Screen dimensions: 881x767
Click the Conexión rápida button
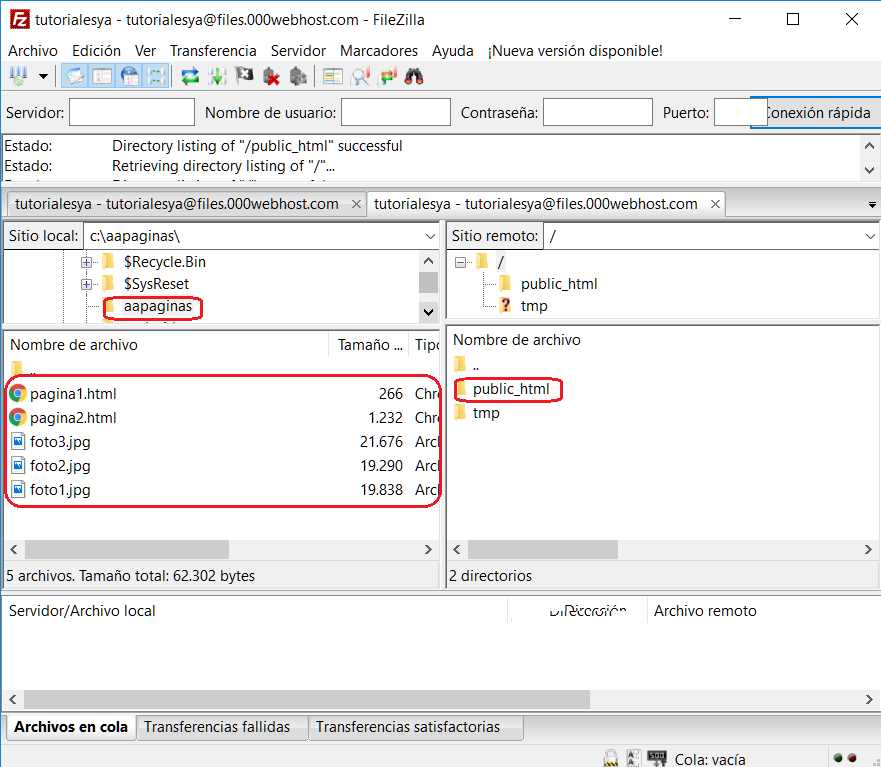click(818, 112)
